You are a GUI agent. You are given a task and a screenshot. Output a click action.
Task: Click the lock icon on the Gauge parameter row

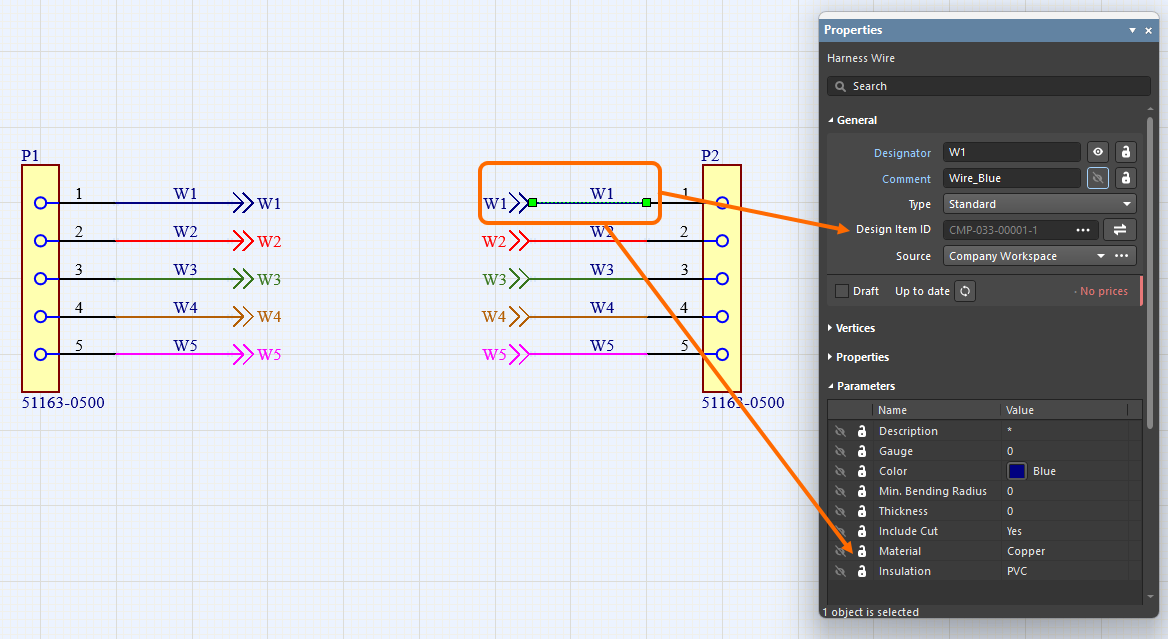(x=861, y=451)
